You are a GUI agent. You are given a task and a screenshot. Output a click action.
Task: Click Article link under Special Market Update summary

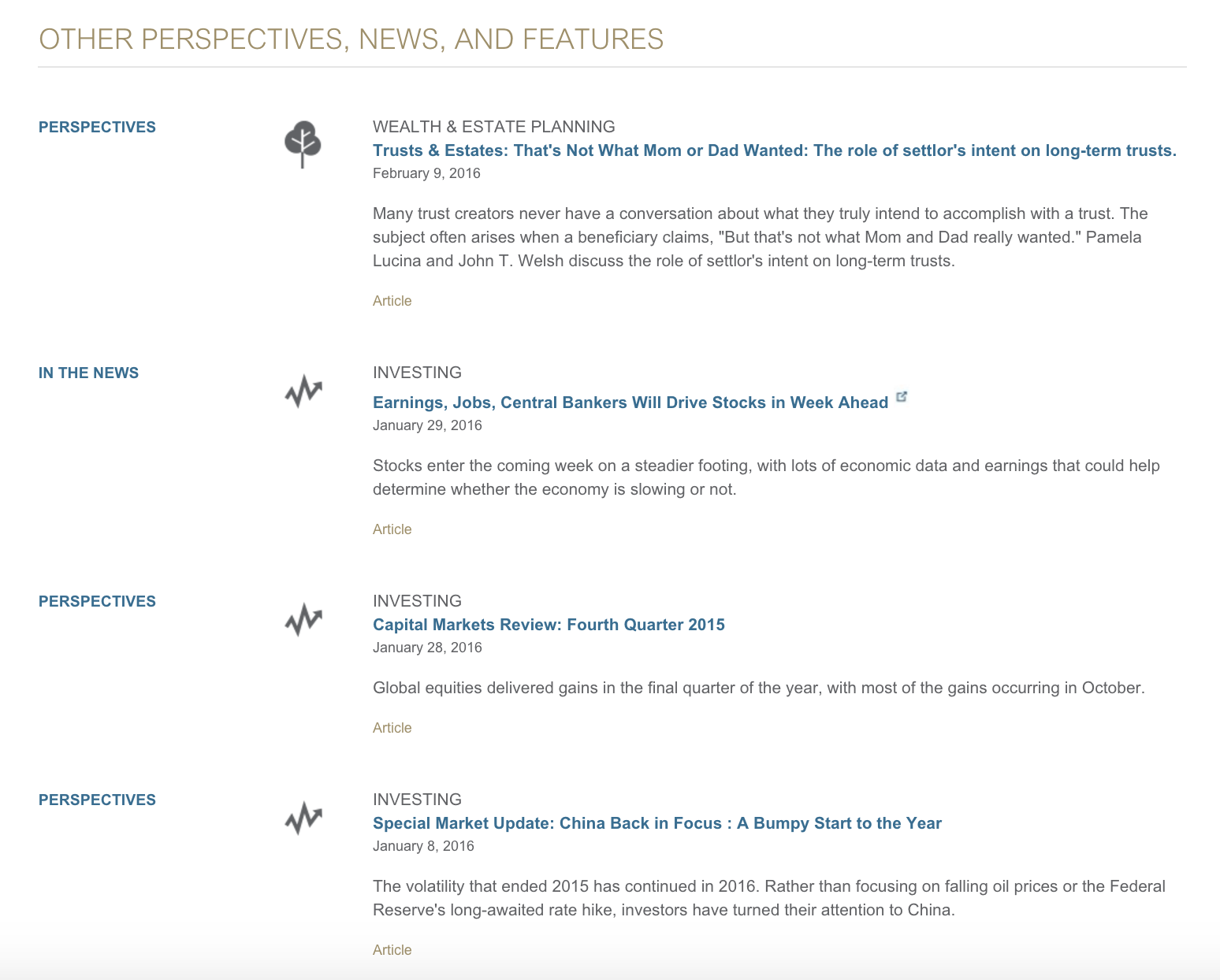click(392, 950)
